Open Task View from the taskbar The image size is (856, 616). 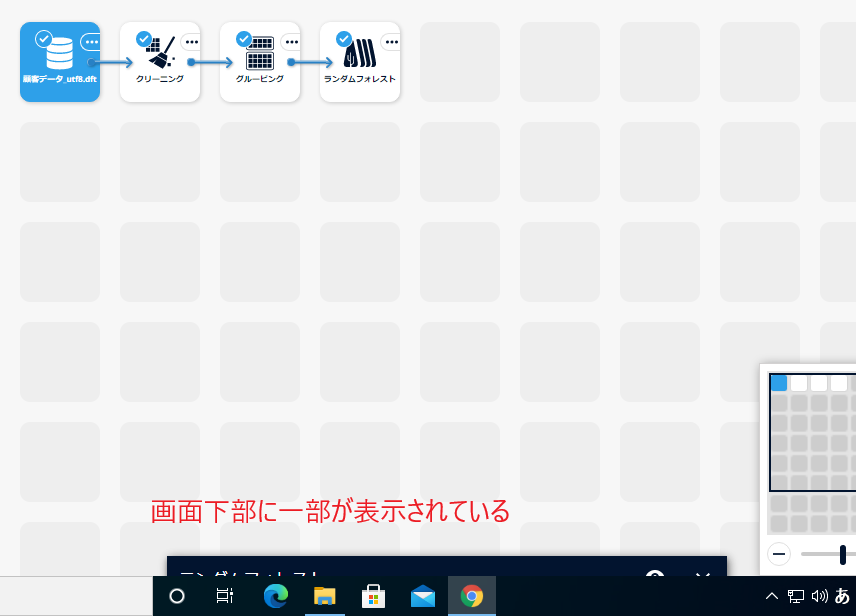224,596
